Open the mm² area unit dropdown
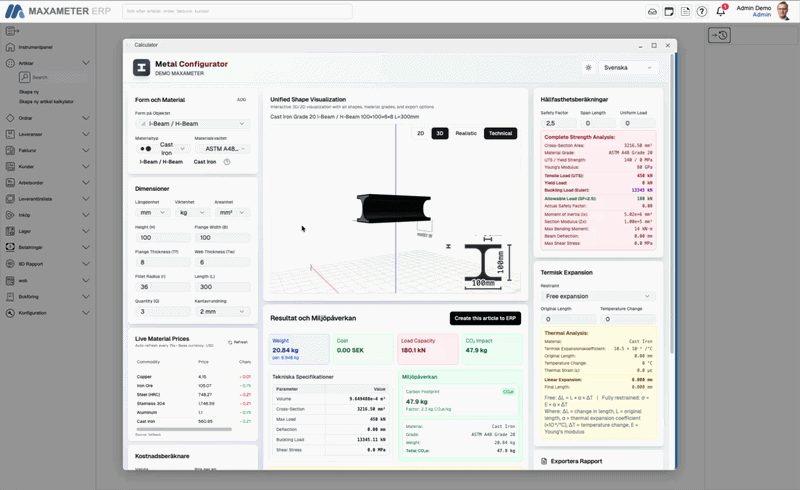This screenshot has width=800, height=490. pos(232,212)
